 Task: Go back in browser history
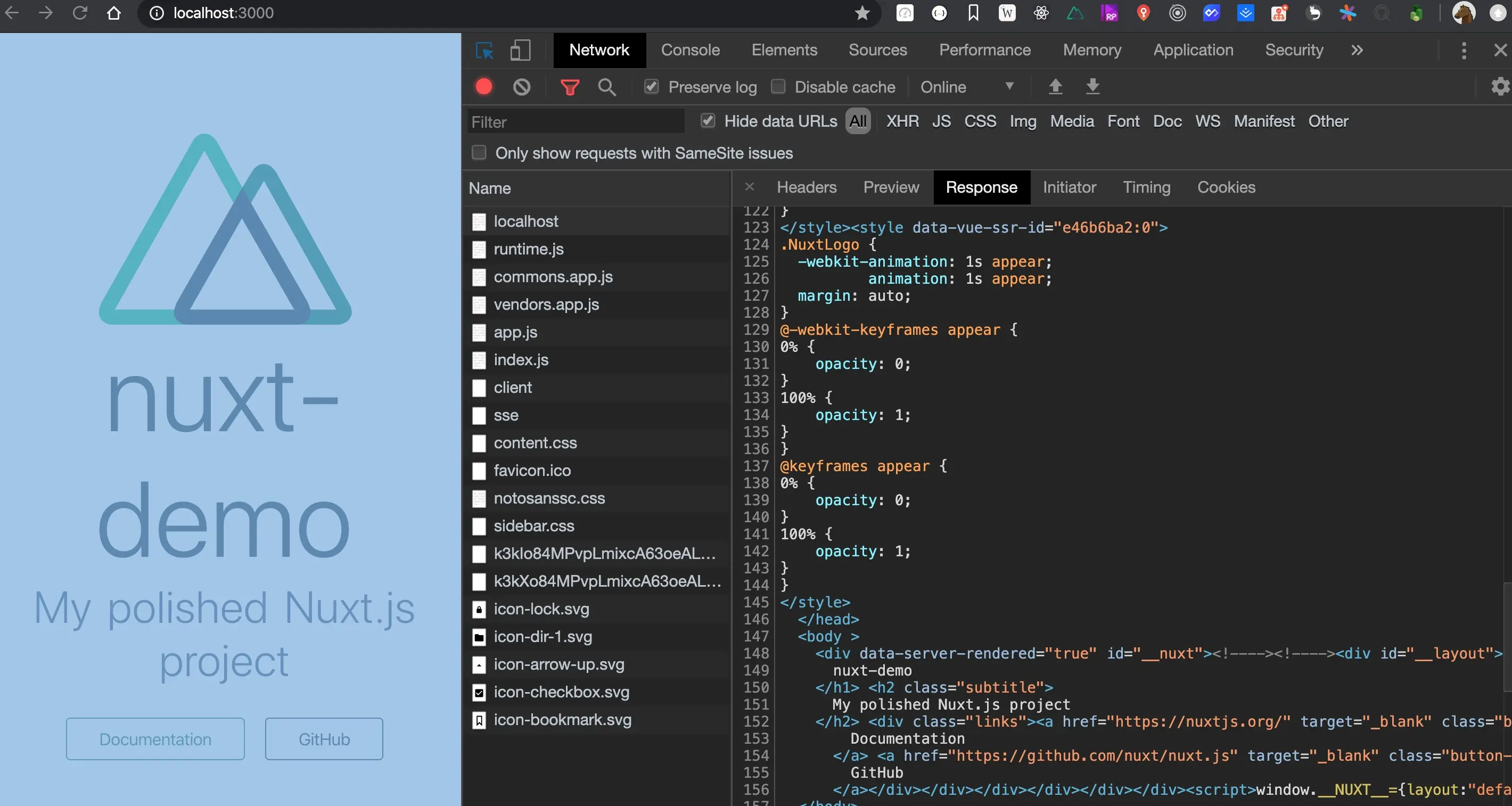[12, 13]
